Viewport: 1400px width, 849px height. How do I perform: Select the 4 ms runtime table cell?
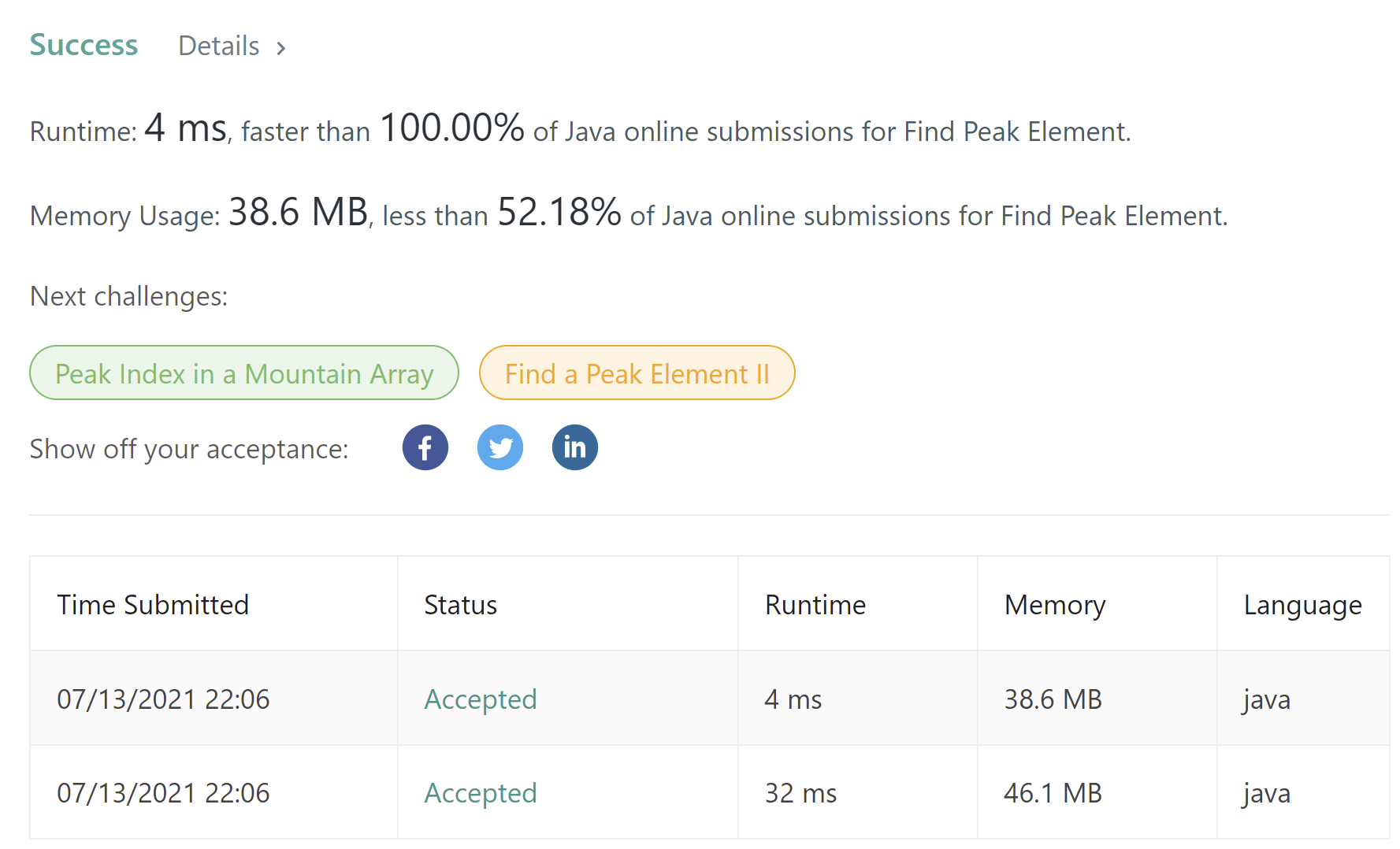point(793,699)
